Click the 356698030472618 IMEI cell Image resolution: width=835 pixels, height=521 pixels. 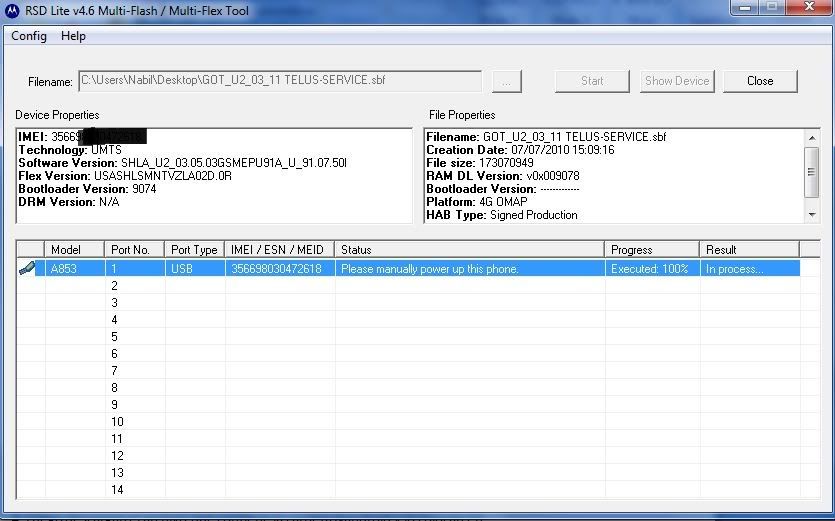(280, 268)
